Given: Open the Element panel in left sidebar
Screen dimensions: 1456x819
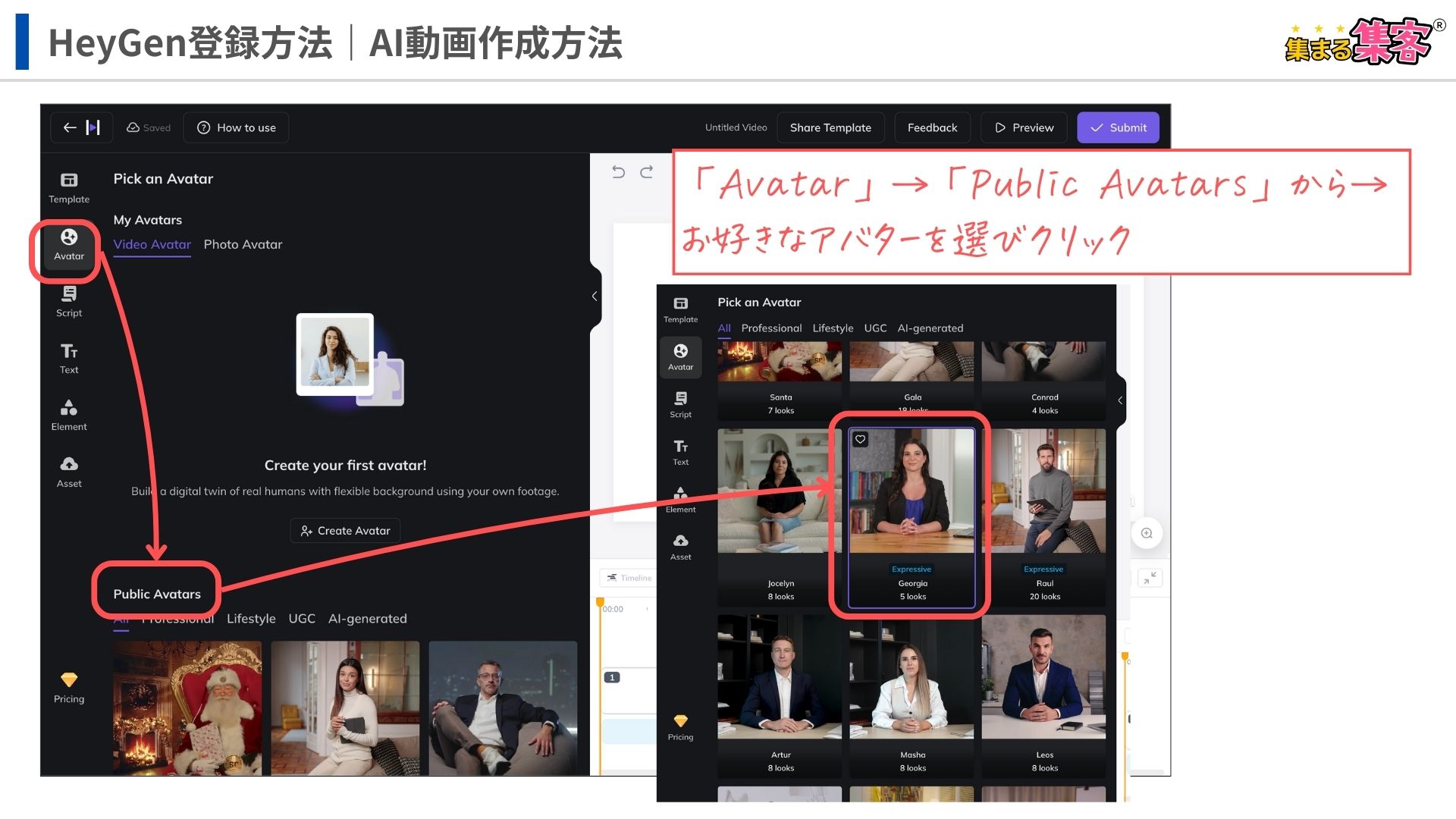Looking at the screenshot, I should coord(69,416).
